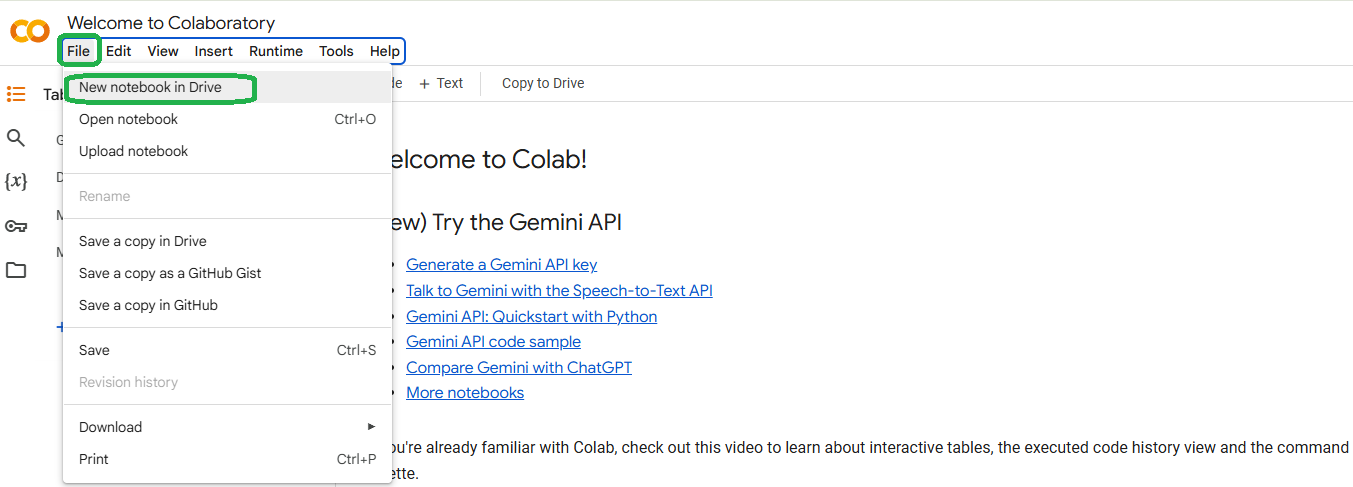Open the Secrets key icon
This screenshot has width=1353, height=487.
[16, 226]
